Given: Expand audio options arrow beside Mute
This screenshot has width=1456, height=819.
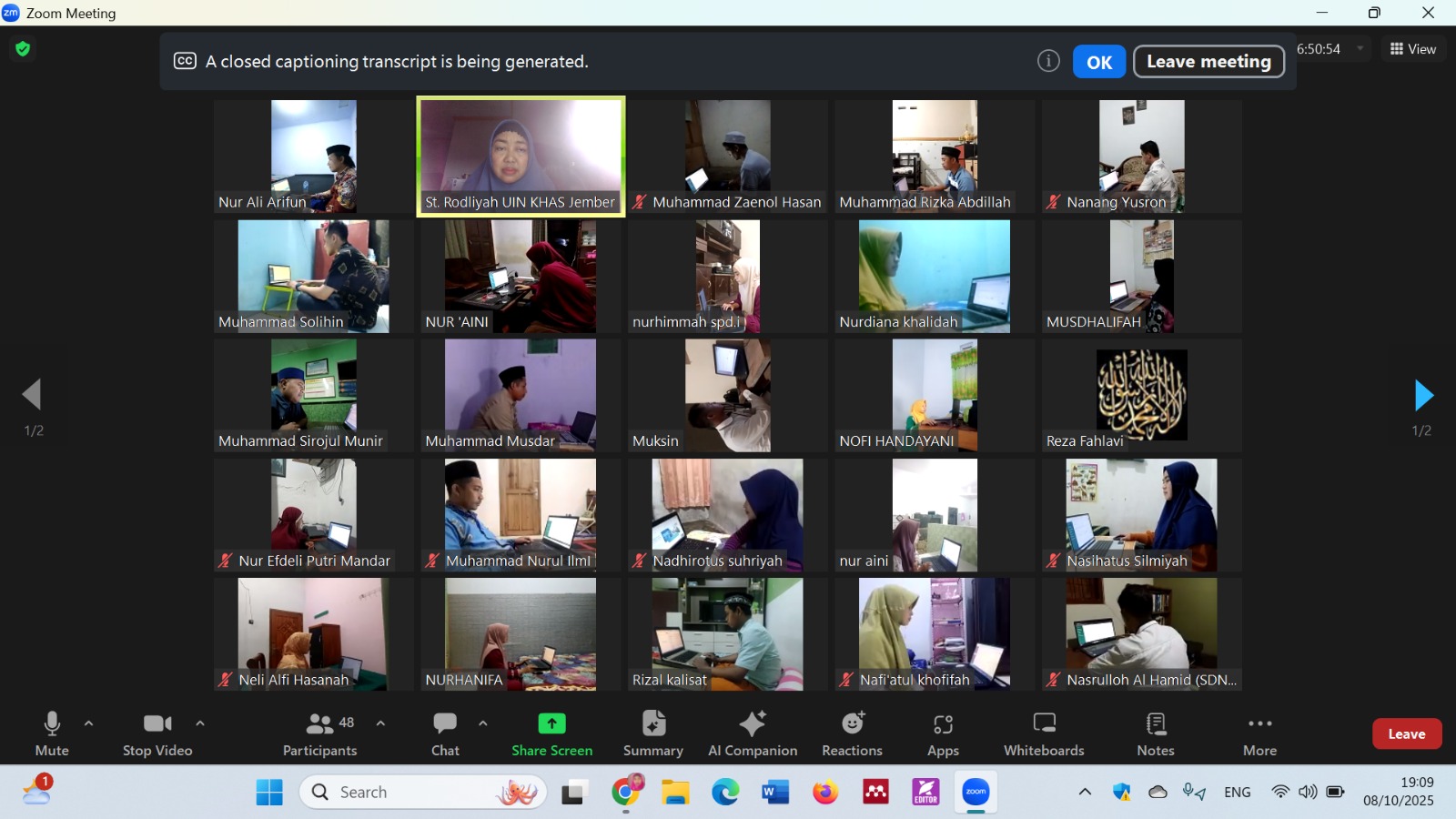Looking at the screenshot, I should coord(89,723).
